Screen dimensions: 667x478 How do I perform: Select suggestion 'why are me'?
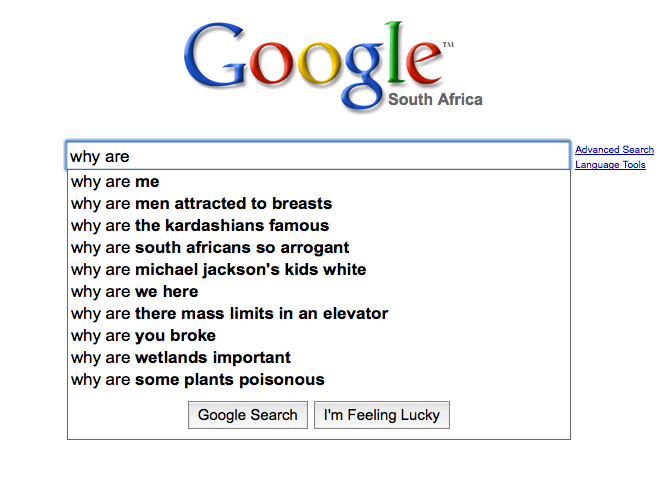pos(115,182)
